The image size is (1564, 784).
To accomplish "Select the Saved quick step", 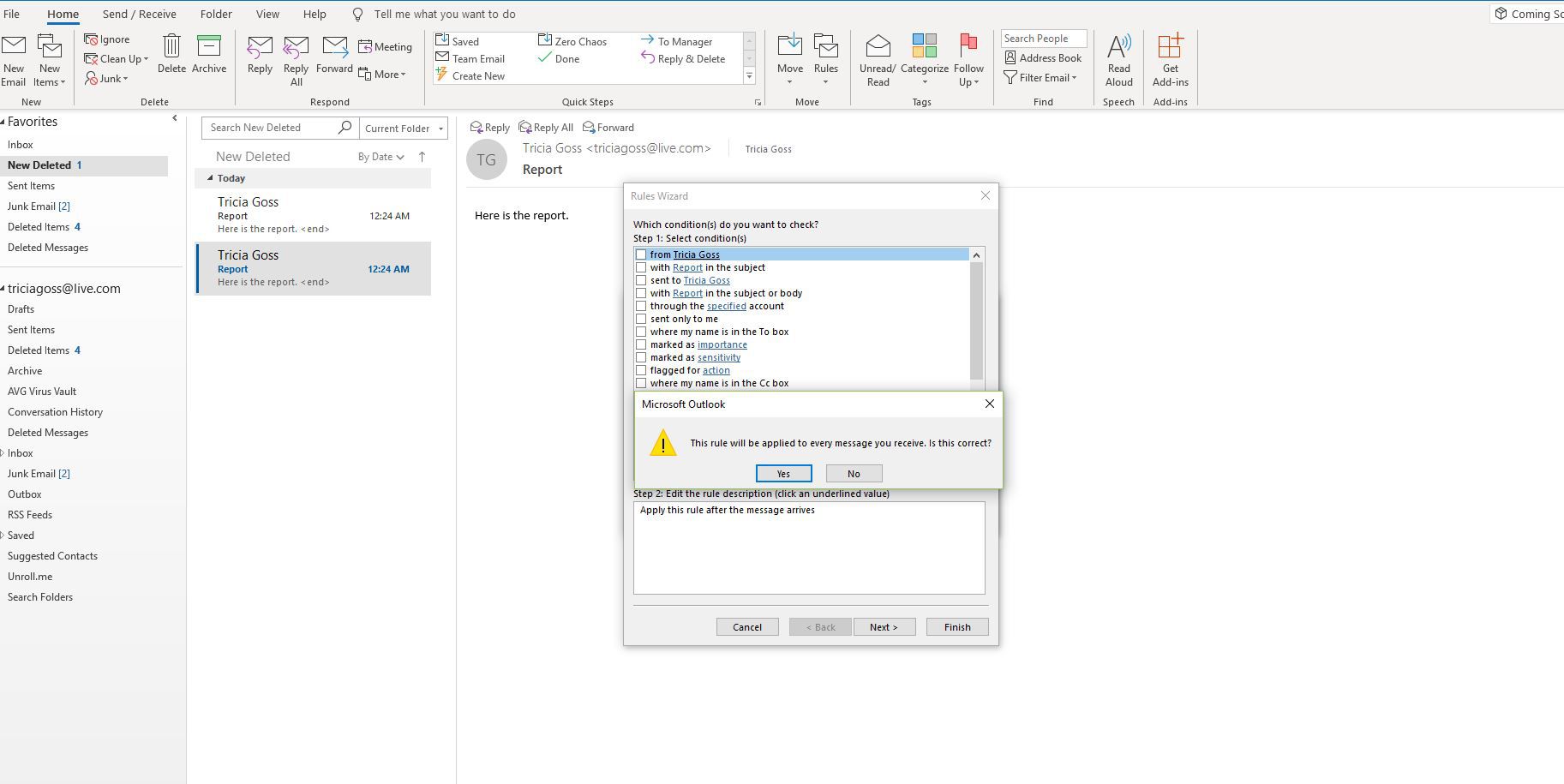I will tap(458, 41).
